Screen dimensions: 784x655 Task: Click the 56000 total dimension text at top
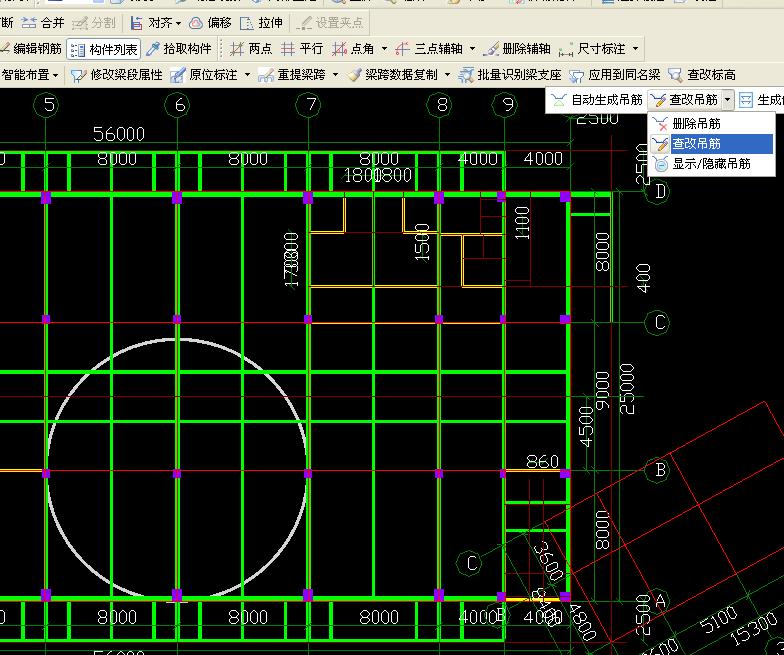(119, 134)
